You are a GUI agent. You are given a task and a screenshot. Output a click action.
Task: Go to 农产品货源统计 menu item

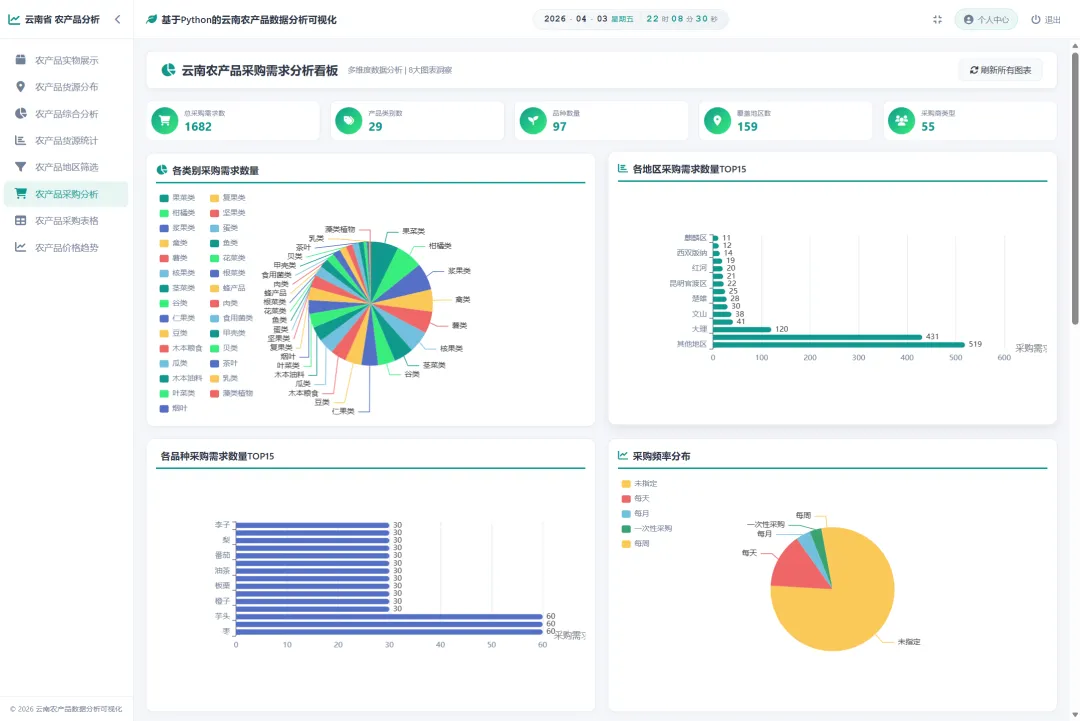pos(66,140)
